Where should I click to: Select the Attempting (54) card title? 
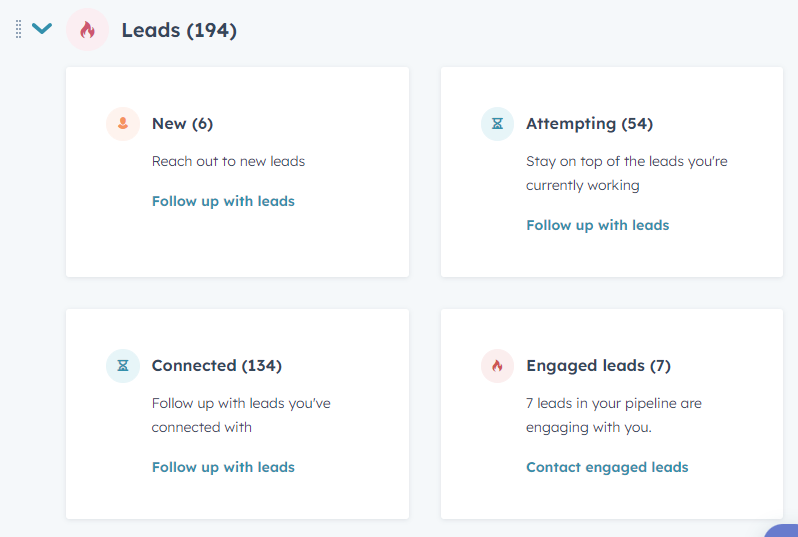(589, 124)
